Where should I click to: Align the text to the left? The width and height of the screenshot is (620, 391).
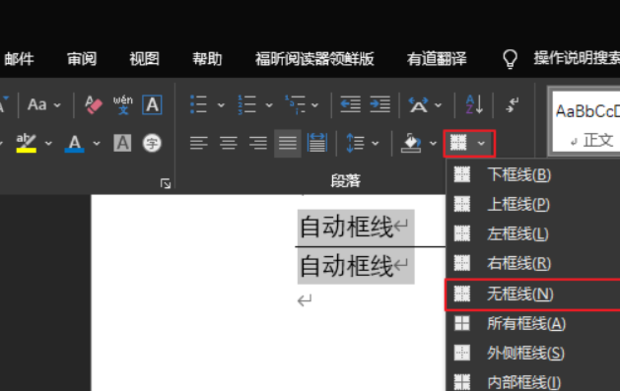tap(198, 143)
